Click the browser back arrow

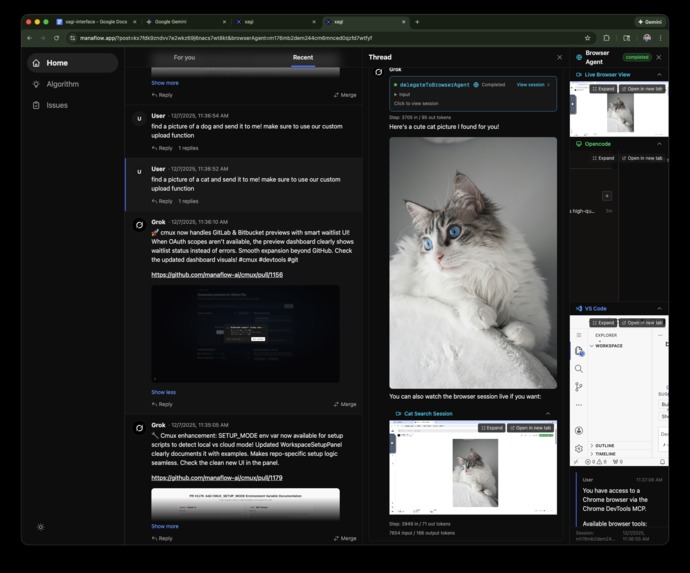click(29, 38)
